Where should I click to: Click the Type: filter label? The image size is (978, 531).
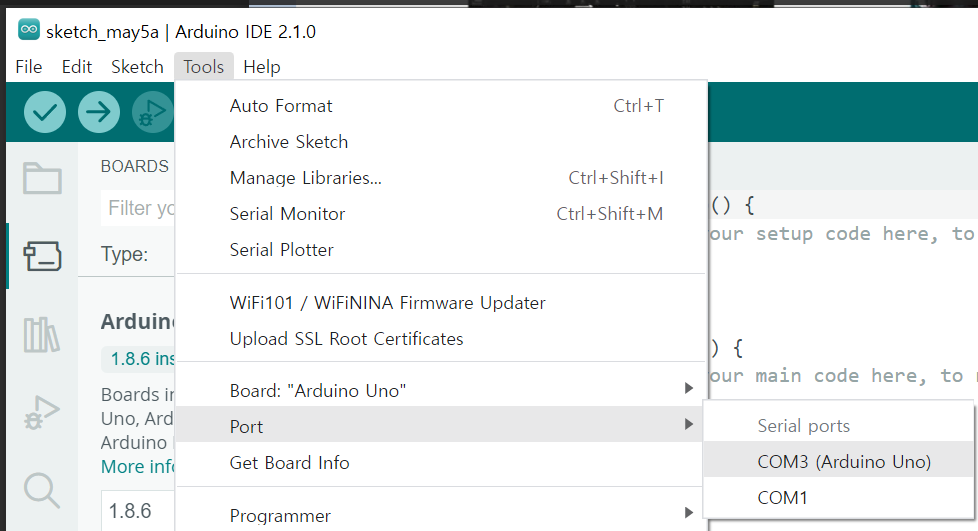(x=125, y=254)
